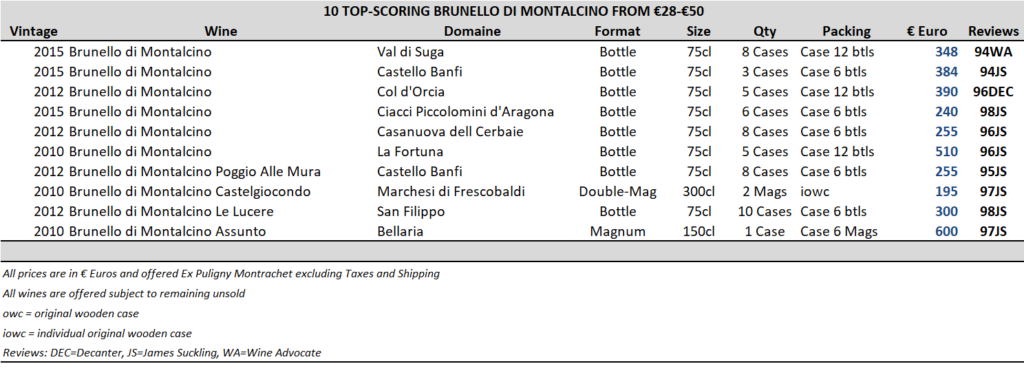This screenshot has width=1024, height=375.
Task: Click the San Filippo domaine cell
Action: coord(411,212)
